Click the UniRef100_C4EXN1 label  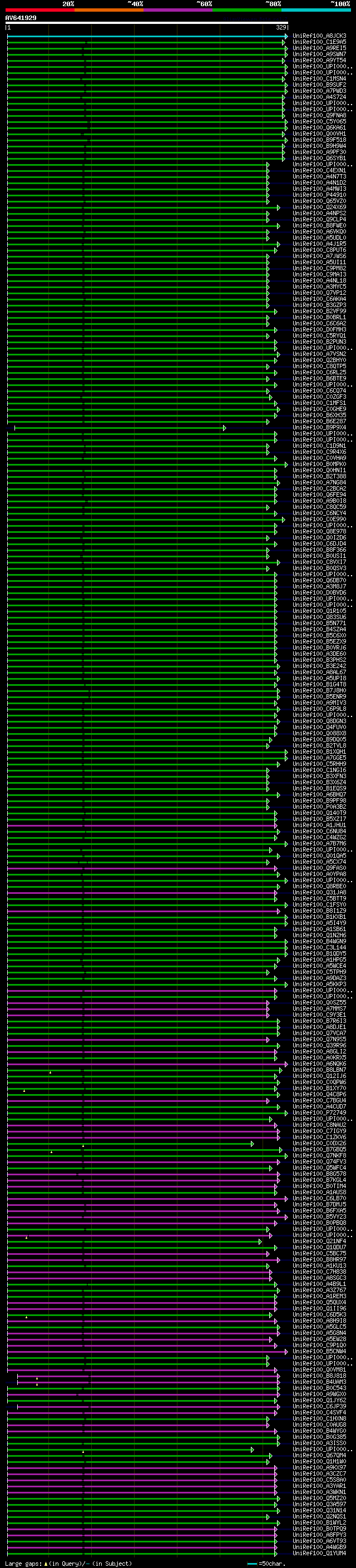(x=319, y=170)
